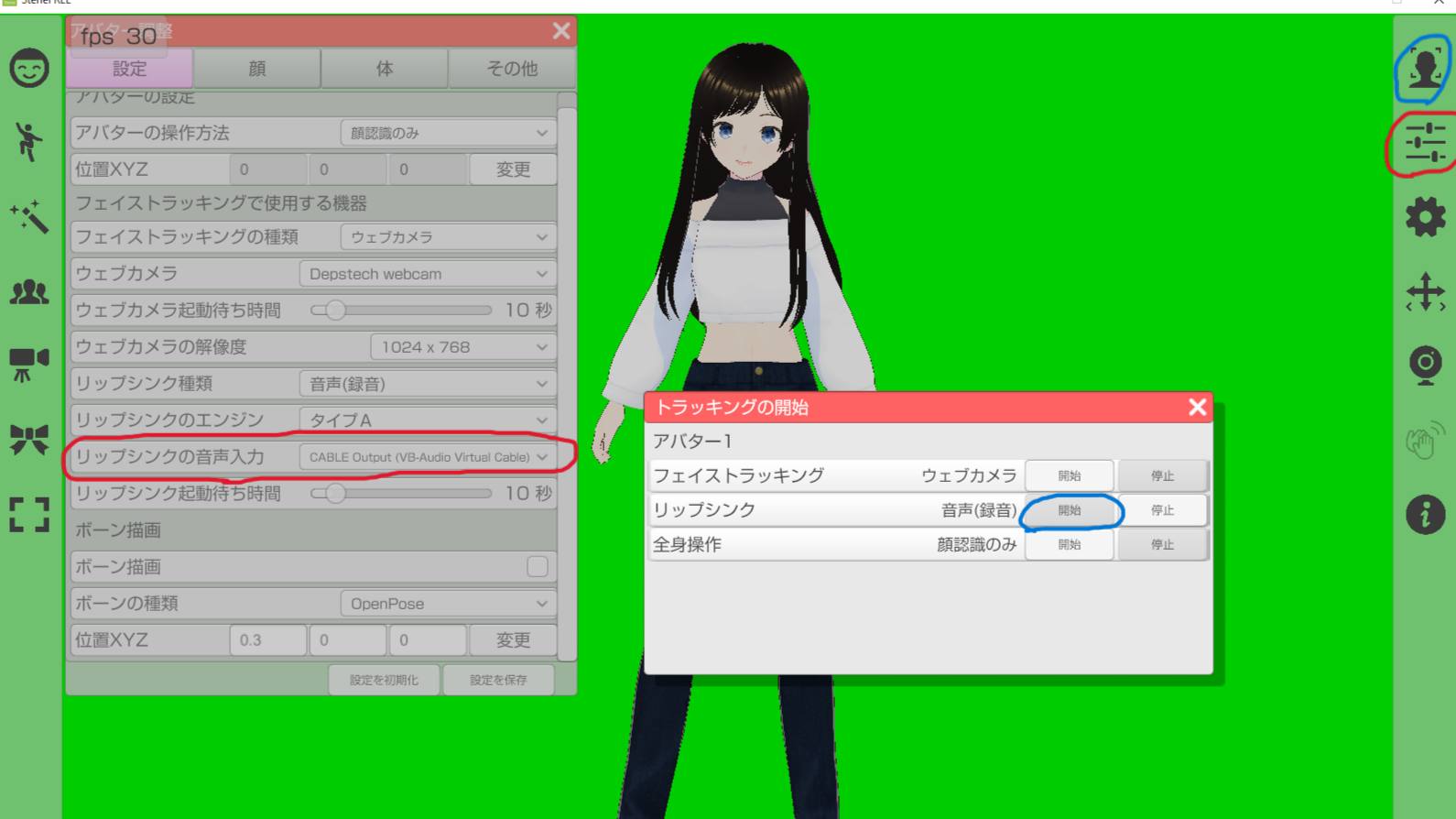Viewport: 1456px width, 819px height.
Task: Click the ribbon bow accessory icon
Action: [29, 440]
